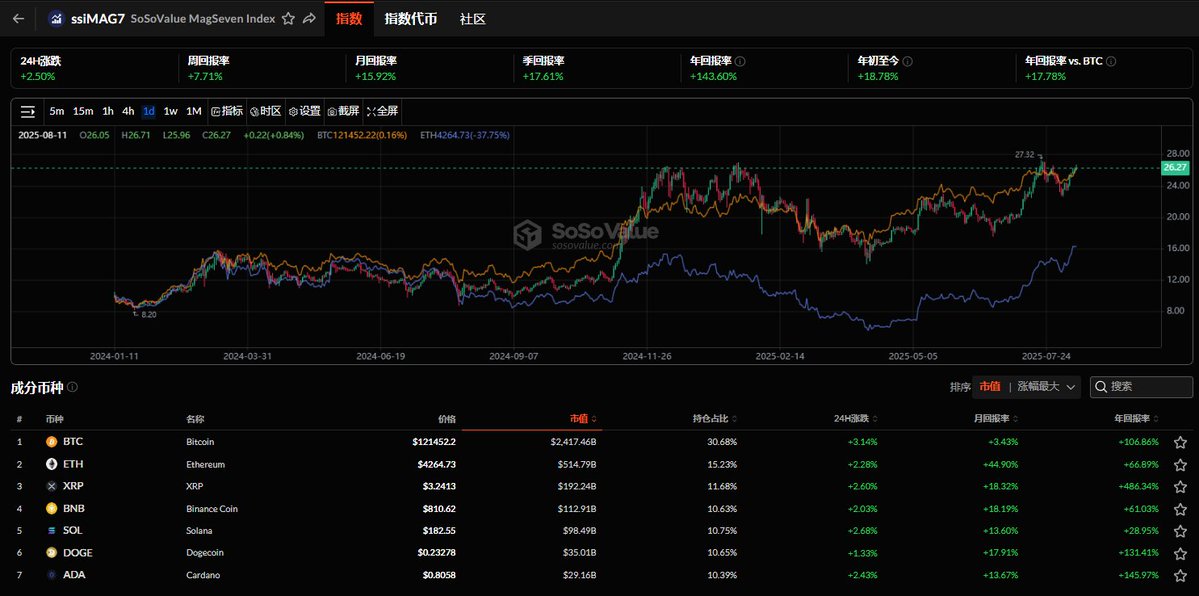Open the 设置 chart settings
Image resolution: width=1199 pixels, height=596 pixels.
[x=304, y=111]
